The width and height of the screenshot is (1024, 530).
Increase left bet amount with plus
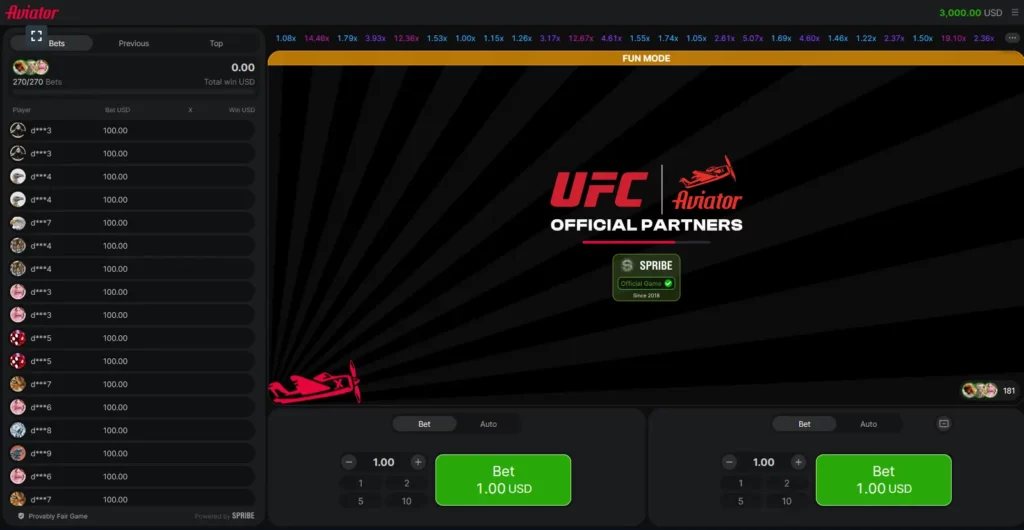coord(418,462)
